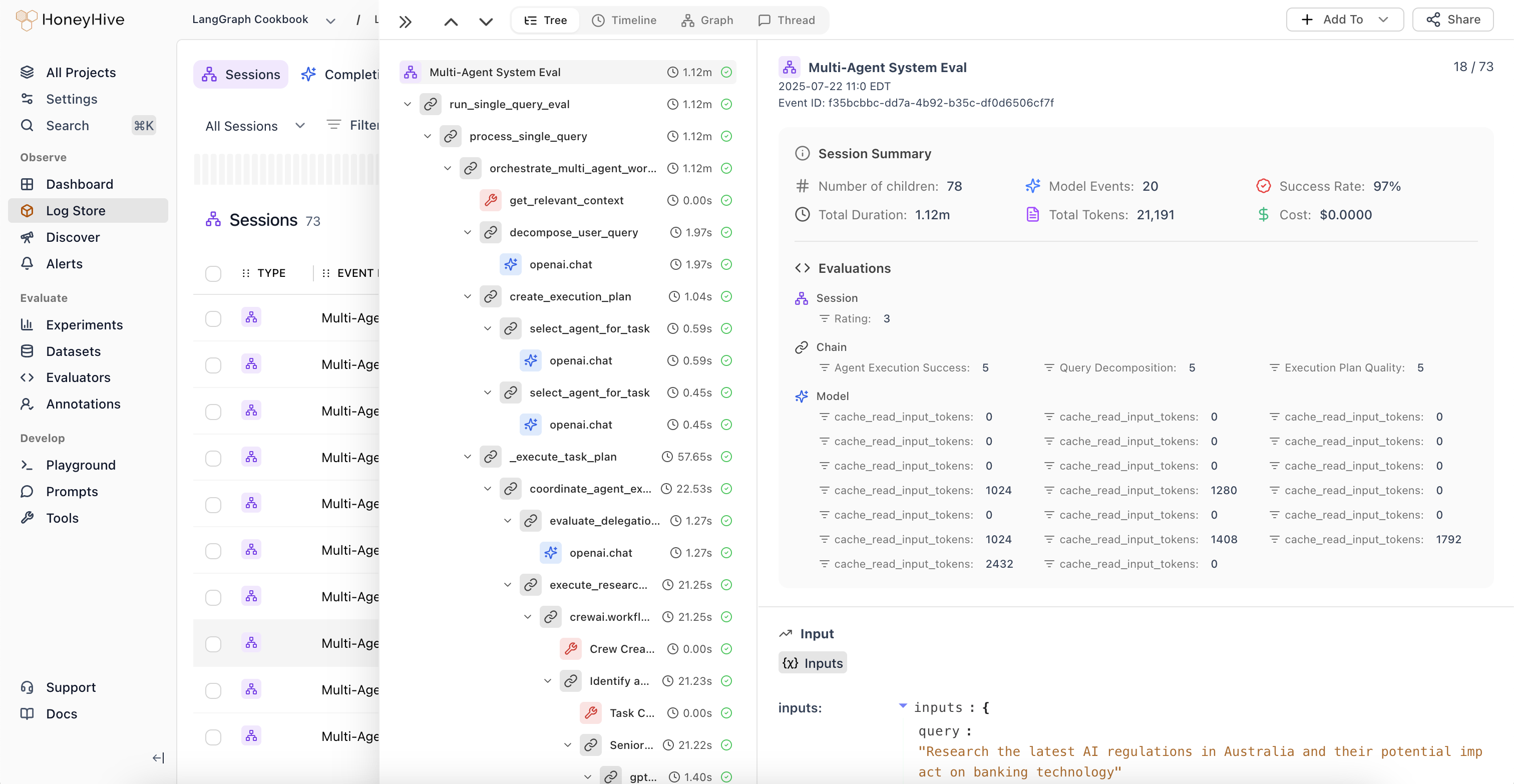Open the Playground from the sidebar

81,465
